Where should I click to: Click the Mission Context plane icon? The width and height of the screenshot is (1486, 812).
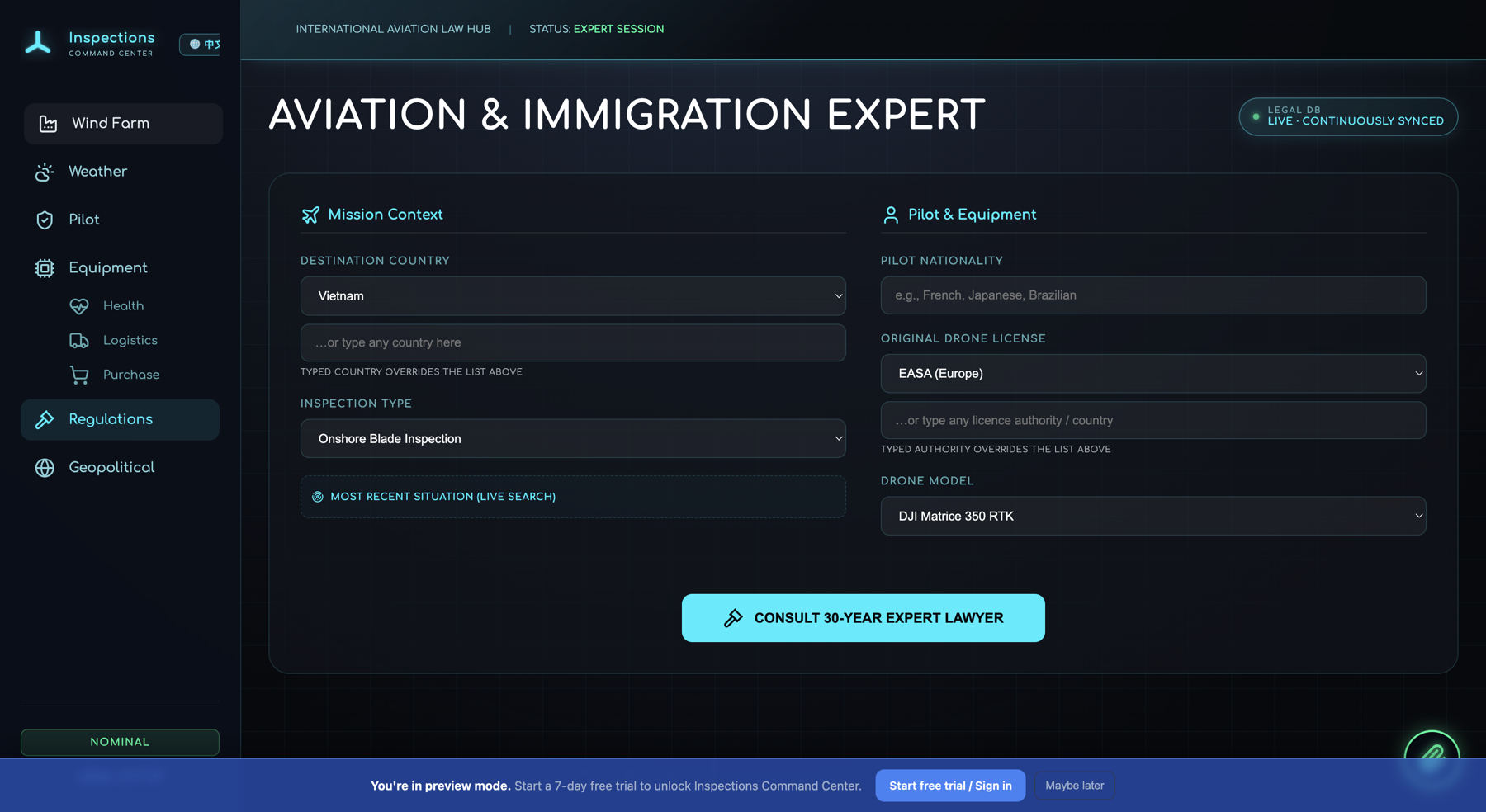click(x=310, y=215)
